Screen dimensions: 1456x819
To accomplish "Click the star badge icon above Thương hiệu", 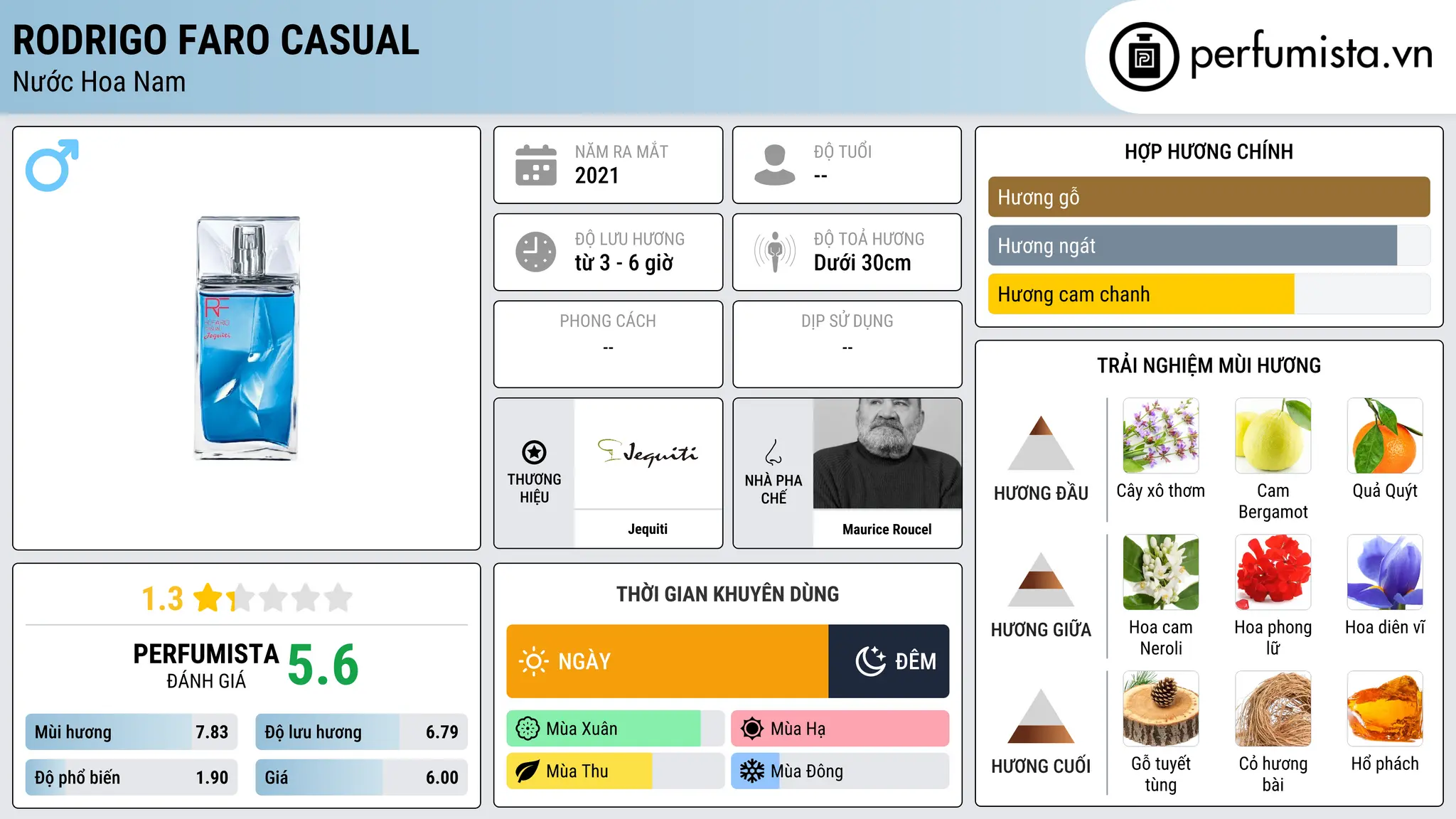I will click(534, 452).
